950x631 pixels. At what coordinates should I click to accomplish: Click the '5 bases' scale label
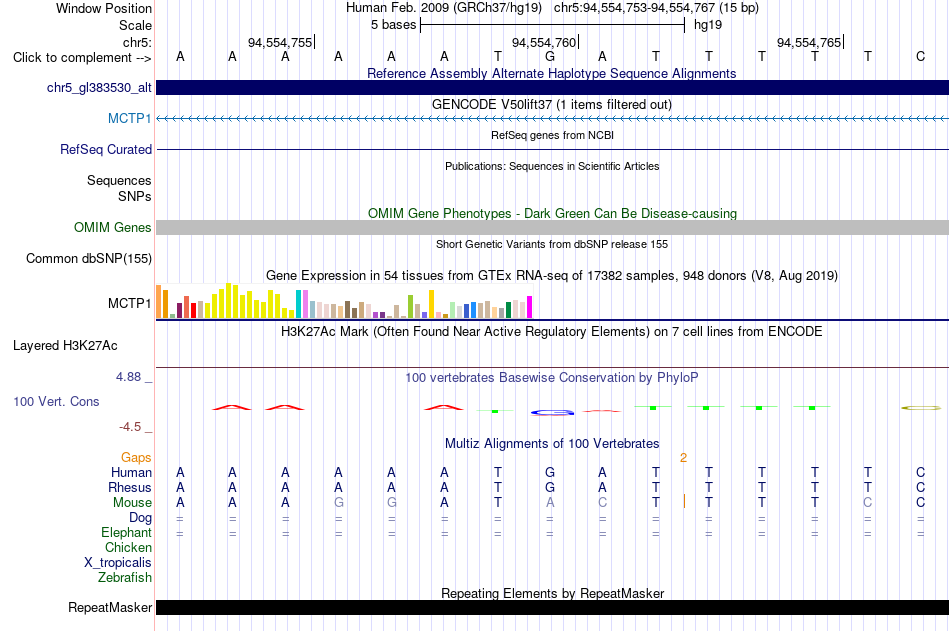coord(394,25)
